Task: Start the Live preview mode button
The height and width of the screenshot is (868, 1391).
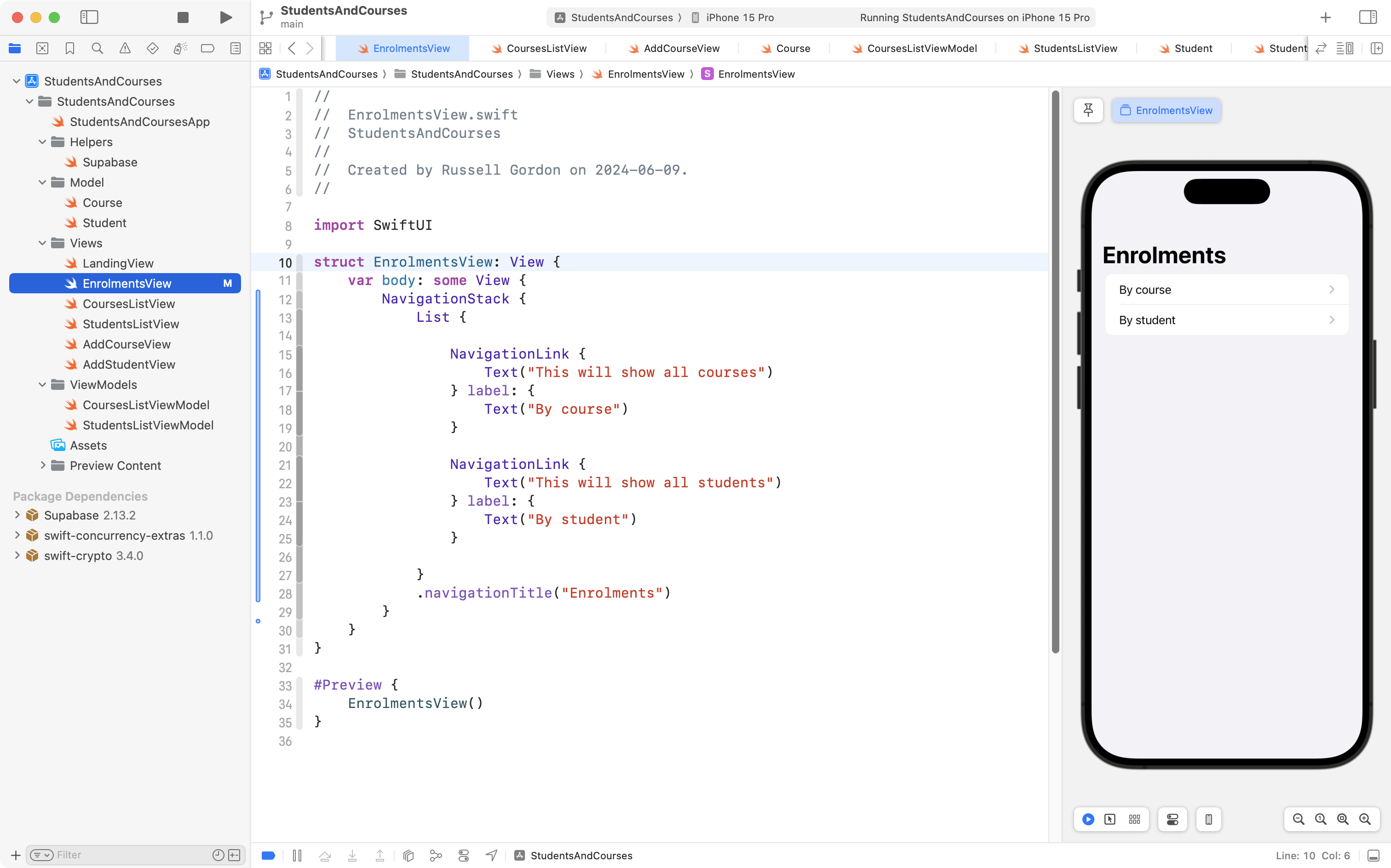Action: click(x=1088, y=819)
